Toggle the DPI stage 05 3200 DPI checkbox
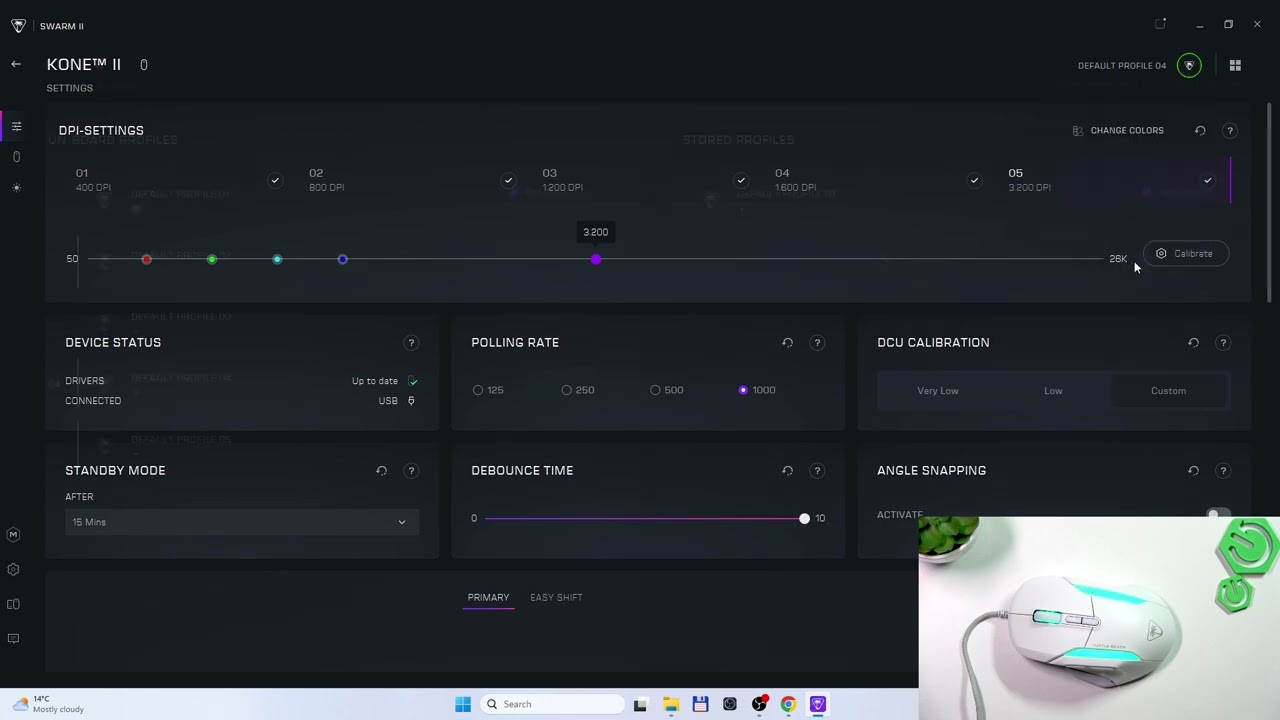 click(x=1207, y=180)
